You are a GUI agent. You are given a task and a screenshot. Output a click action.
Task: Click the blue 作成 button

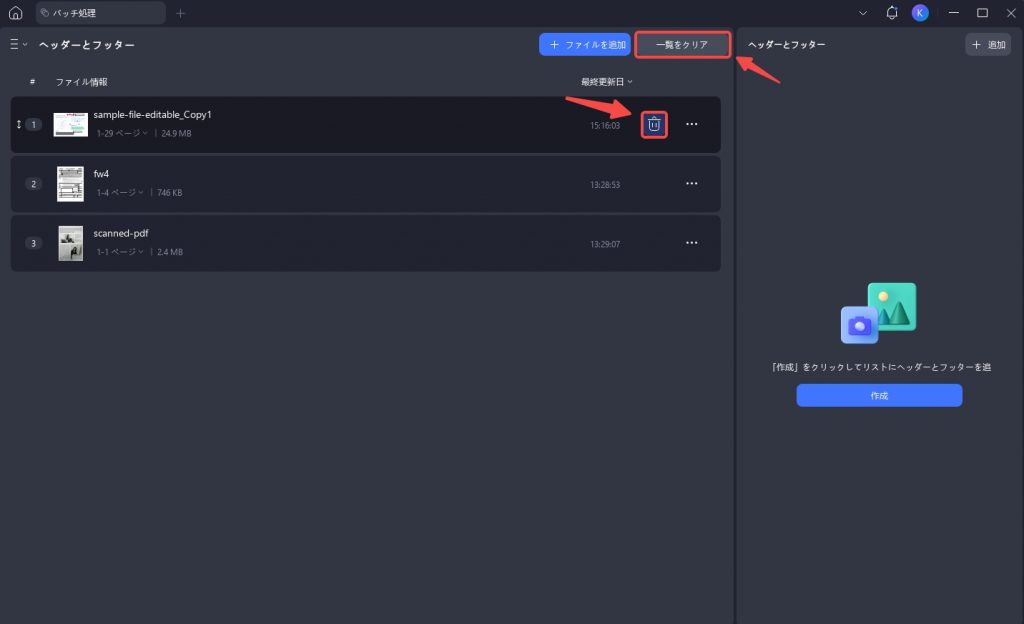point(879,396)
